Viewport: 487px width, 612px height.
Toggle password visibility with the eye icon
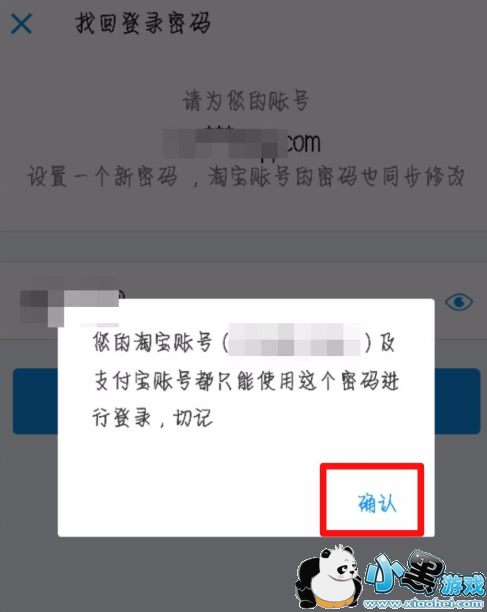pyautogui.click(x=459, y=302)
